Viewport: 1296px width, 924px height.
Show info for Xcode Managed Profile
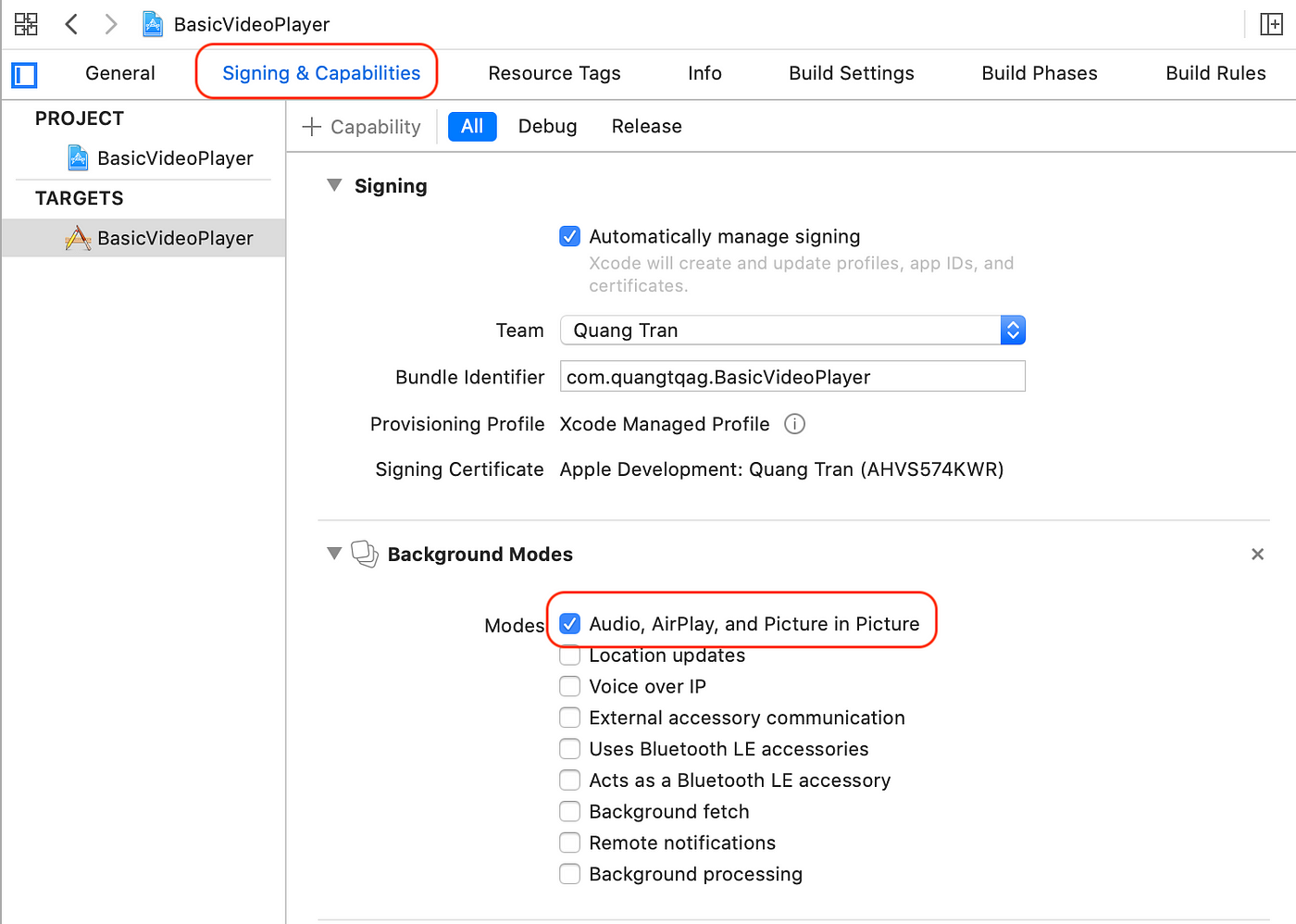point(794,424)
